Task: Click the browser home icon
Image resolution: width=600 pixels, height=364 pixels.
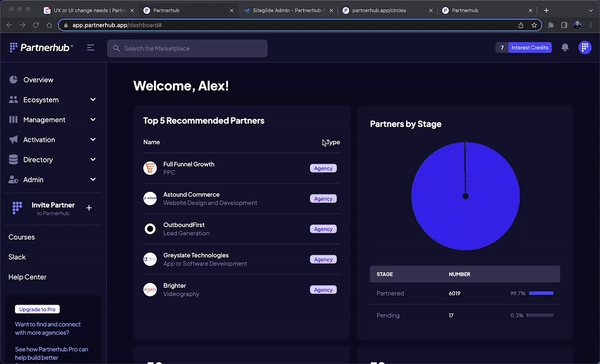Action: click(x=49, y=25)
